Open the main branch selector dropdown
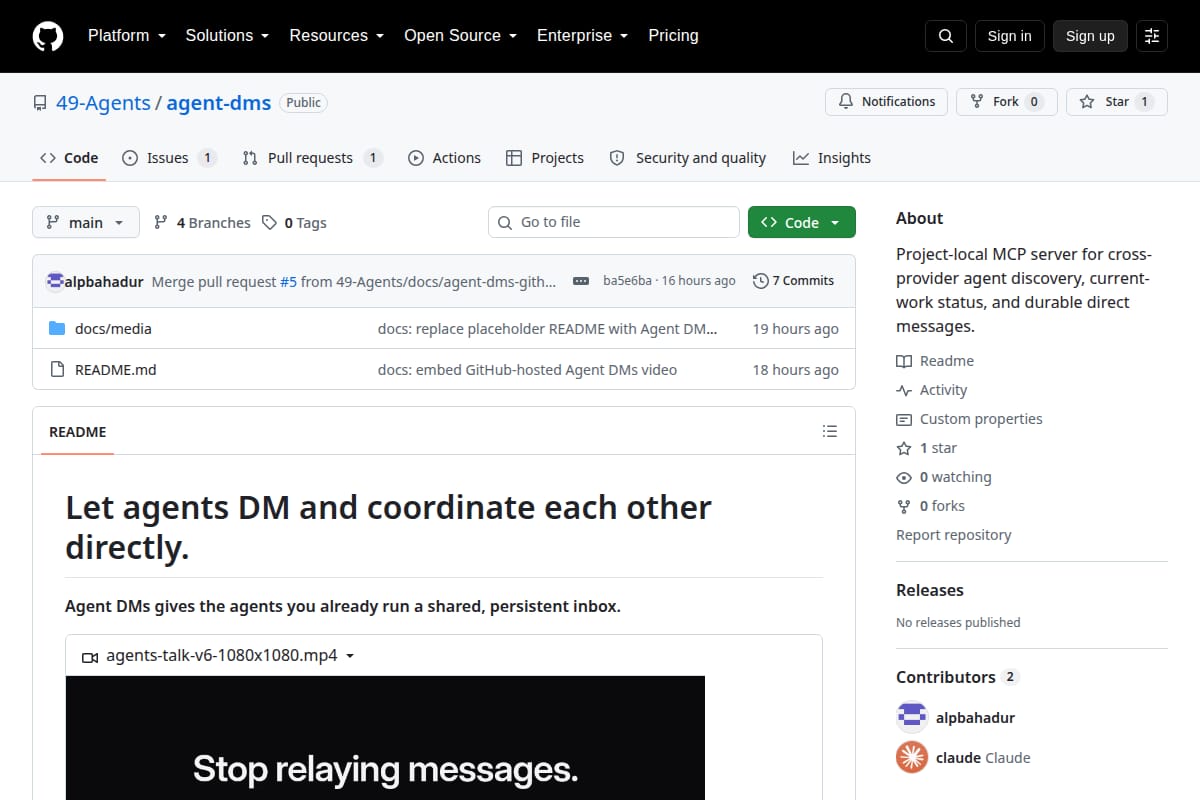Screen dimensions: 1200x800 click(x=86, y=222)
